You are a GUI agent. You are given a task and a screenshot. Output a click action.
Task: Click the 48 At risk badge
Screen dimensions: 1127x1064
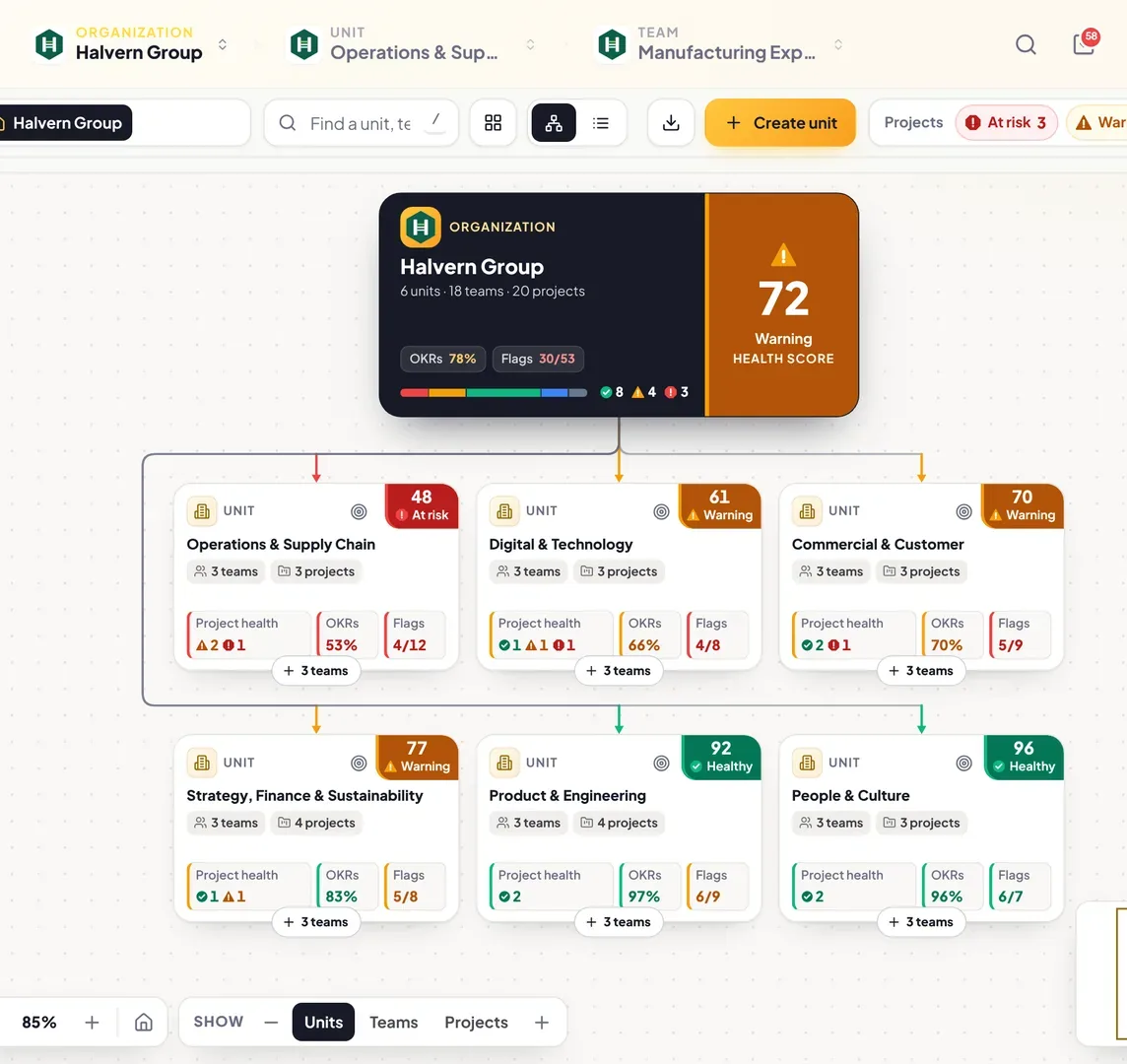tap(422, 506)
